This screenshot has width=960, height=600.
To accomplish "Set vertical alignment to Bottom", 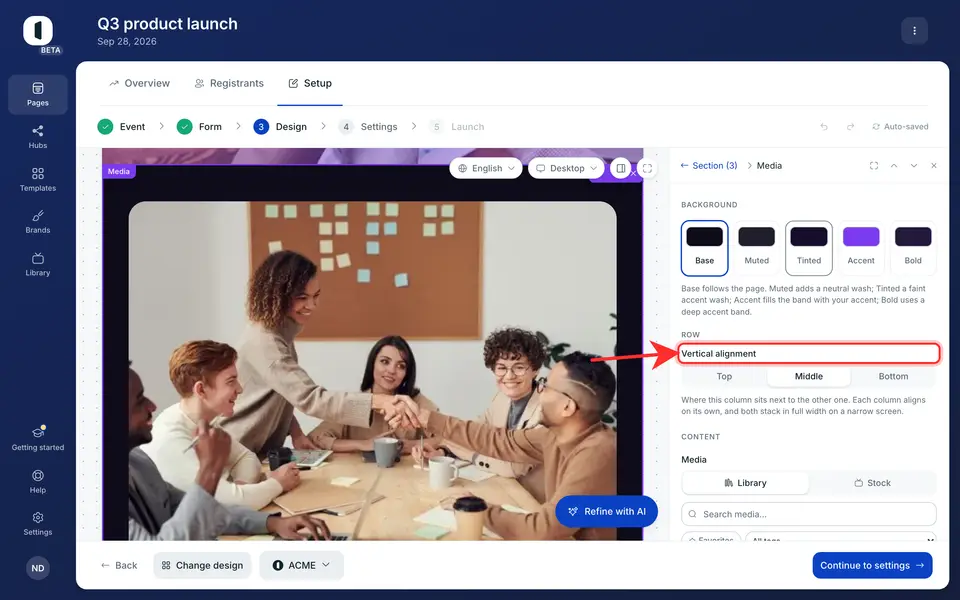I will (x=893, y=377).
